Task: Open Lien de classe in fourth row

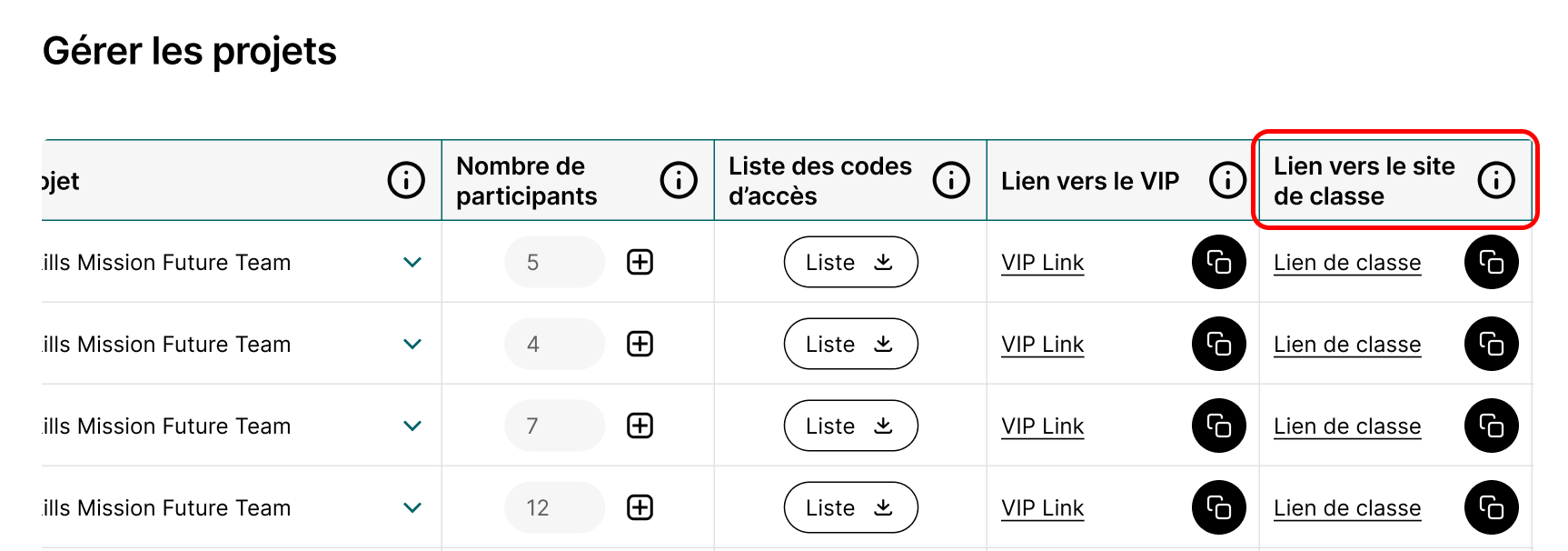Action: click(1346, 507)
